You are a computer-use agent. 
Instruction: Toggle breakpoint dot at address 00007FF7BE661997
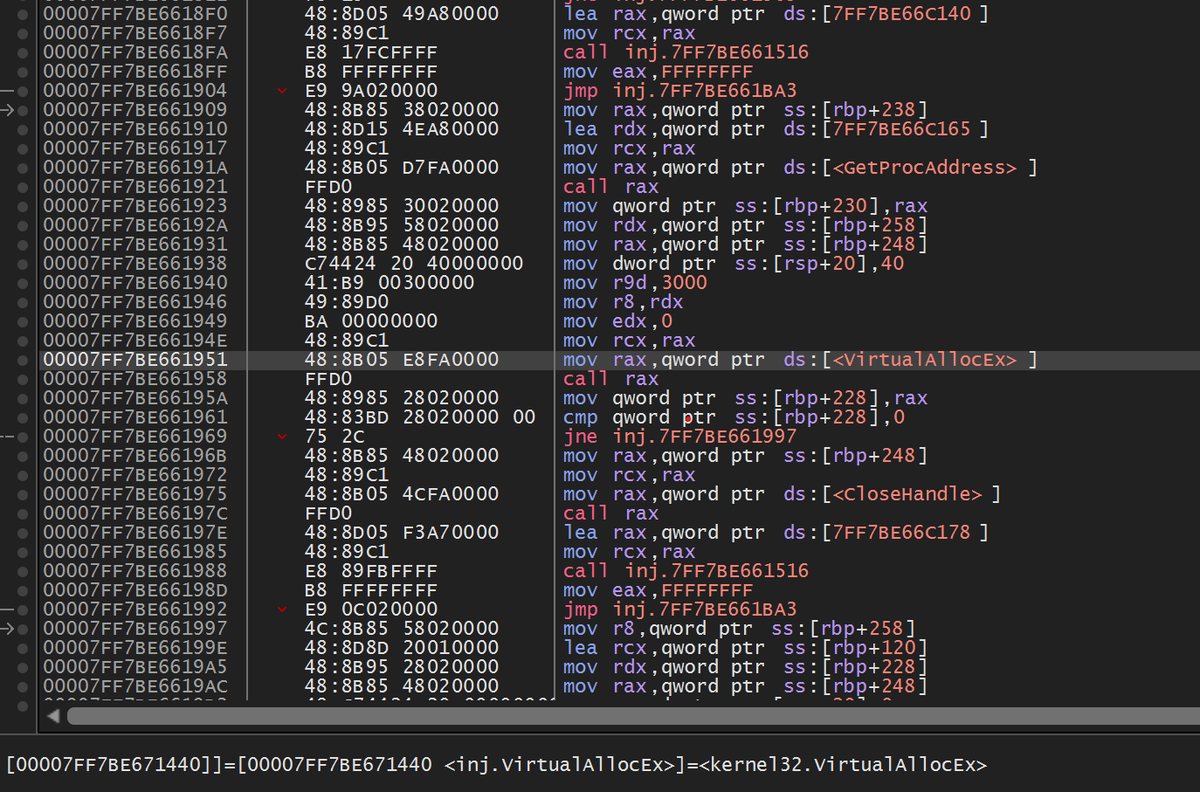(24, 629)
